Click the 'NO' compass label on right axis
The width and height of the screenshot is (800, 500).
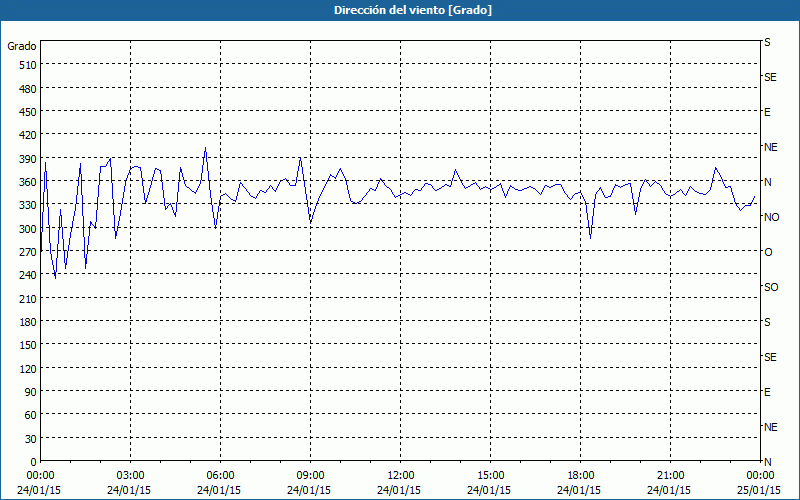771,217
